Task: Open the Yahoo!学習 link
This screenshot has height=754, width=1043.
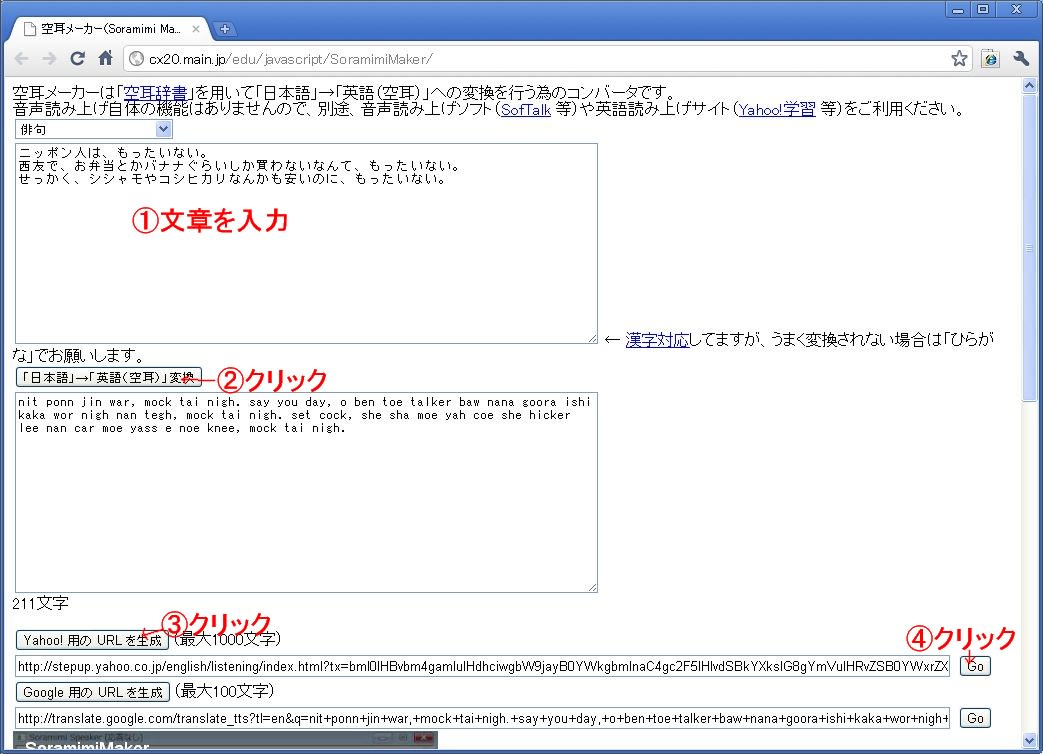Action: 777,110
